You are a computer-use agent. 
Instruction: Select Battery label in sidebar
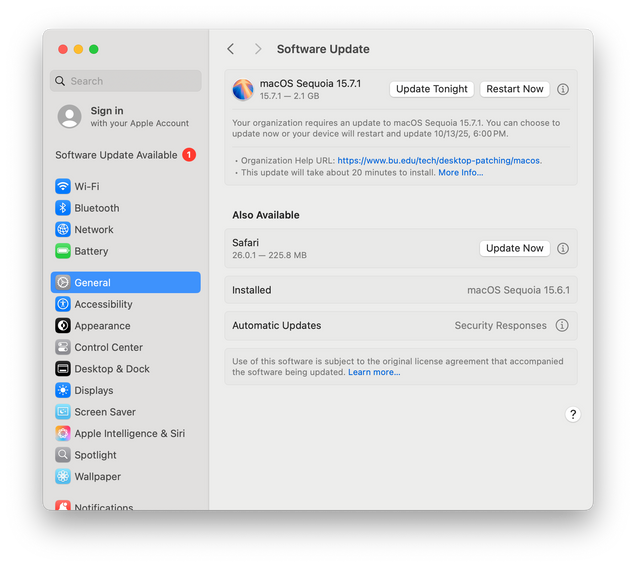91,251
